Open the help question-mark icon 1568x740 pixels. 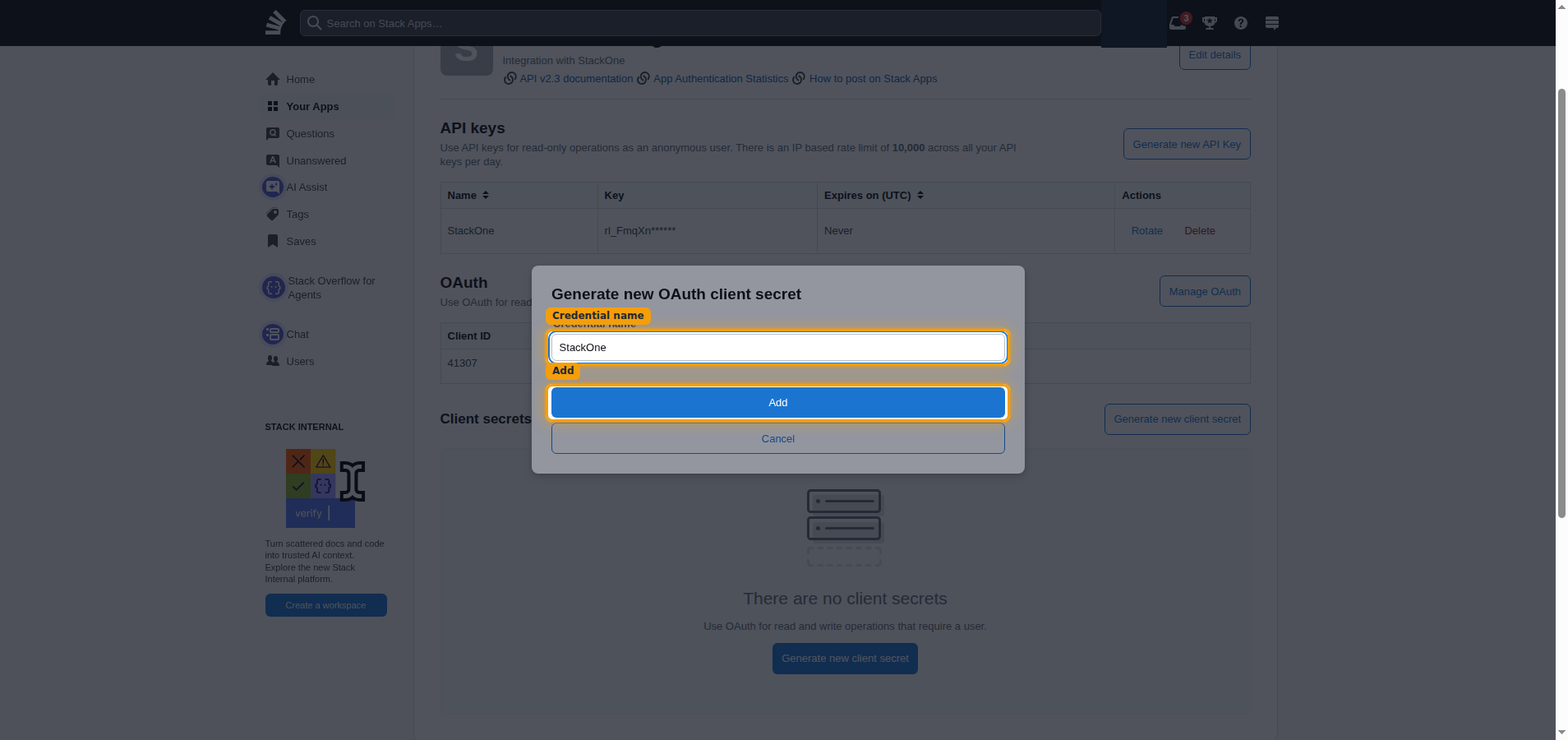(x=1241, y=23)
